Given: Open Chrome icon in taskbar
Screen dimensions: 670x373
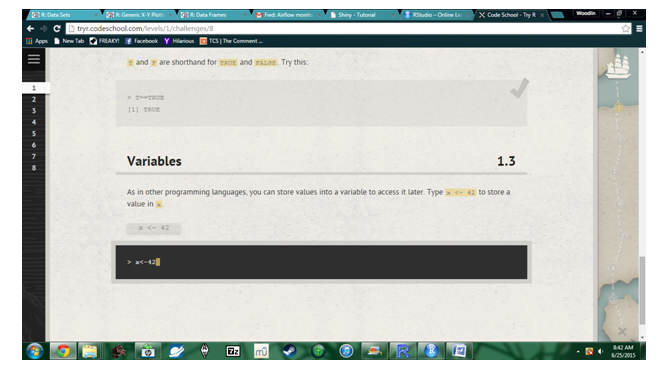Looking at the screenshot, I should click(63, 351).
